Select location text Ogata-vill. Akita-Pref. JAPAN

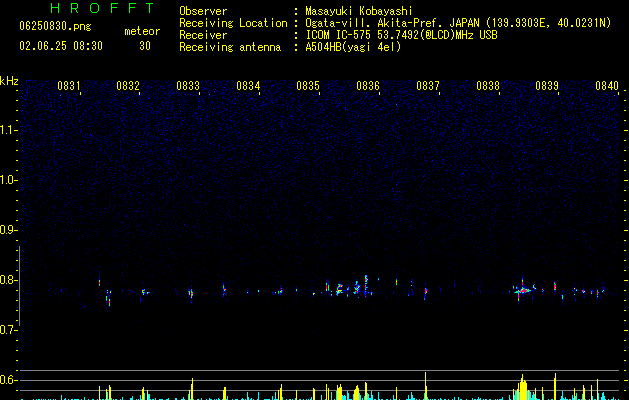392,23
